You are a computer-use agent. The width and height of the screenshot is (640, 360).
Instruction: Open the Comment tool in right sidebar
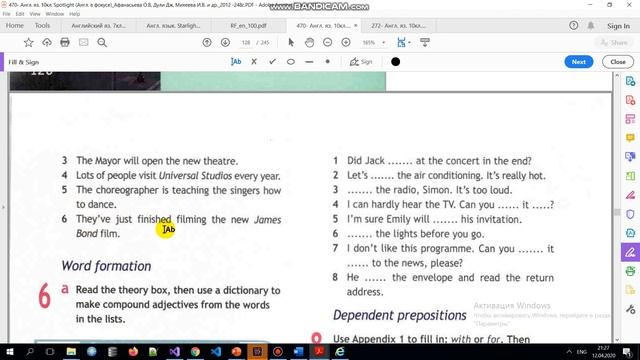630,138
